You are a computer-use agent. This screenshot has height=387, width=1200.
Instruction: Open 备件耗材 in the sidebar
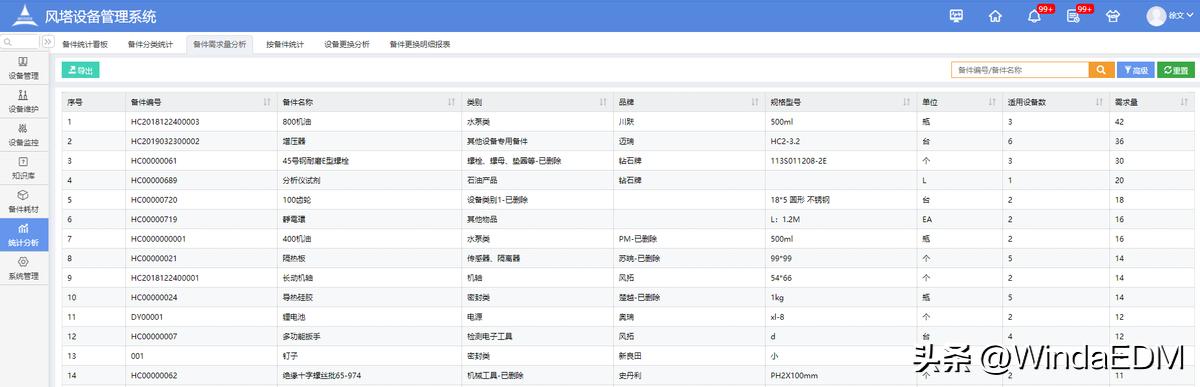click(x=24, y=201)
